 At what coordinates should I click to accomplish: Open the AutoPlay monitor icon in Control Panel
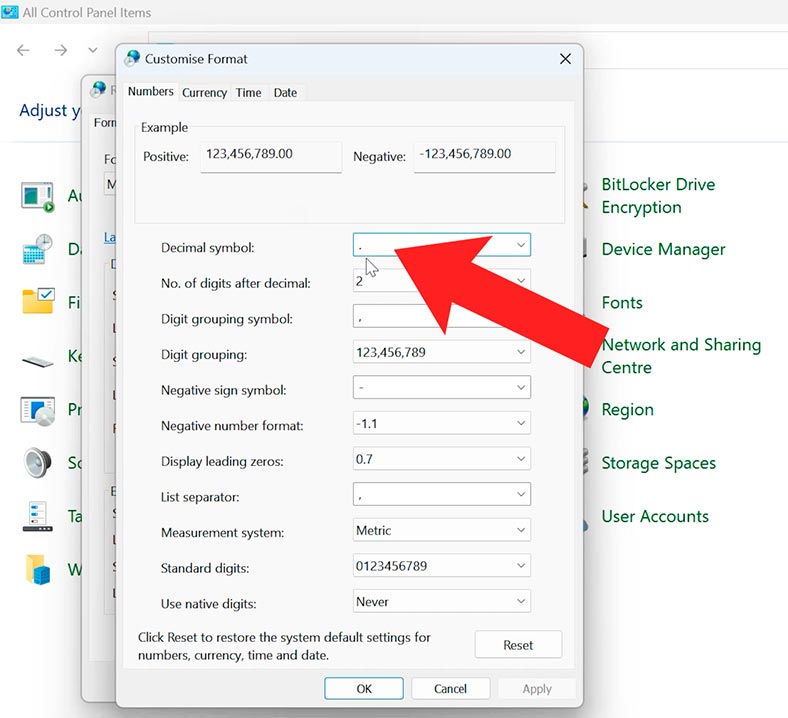click(37, 197)
